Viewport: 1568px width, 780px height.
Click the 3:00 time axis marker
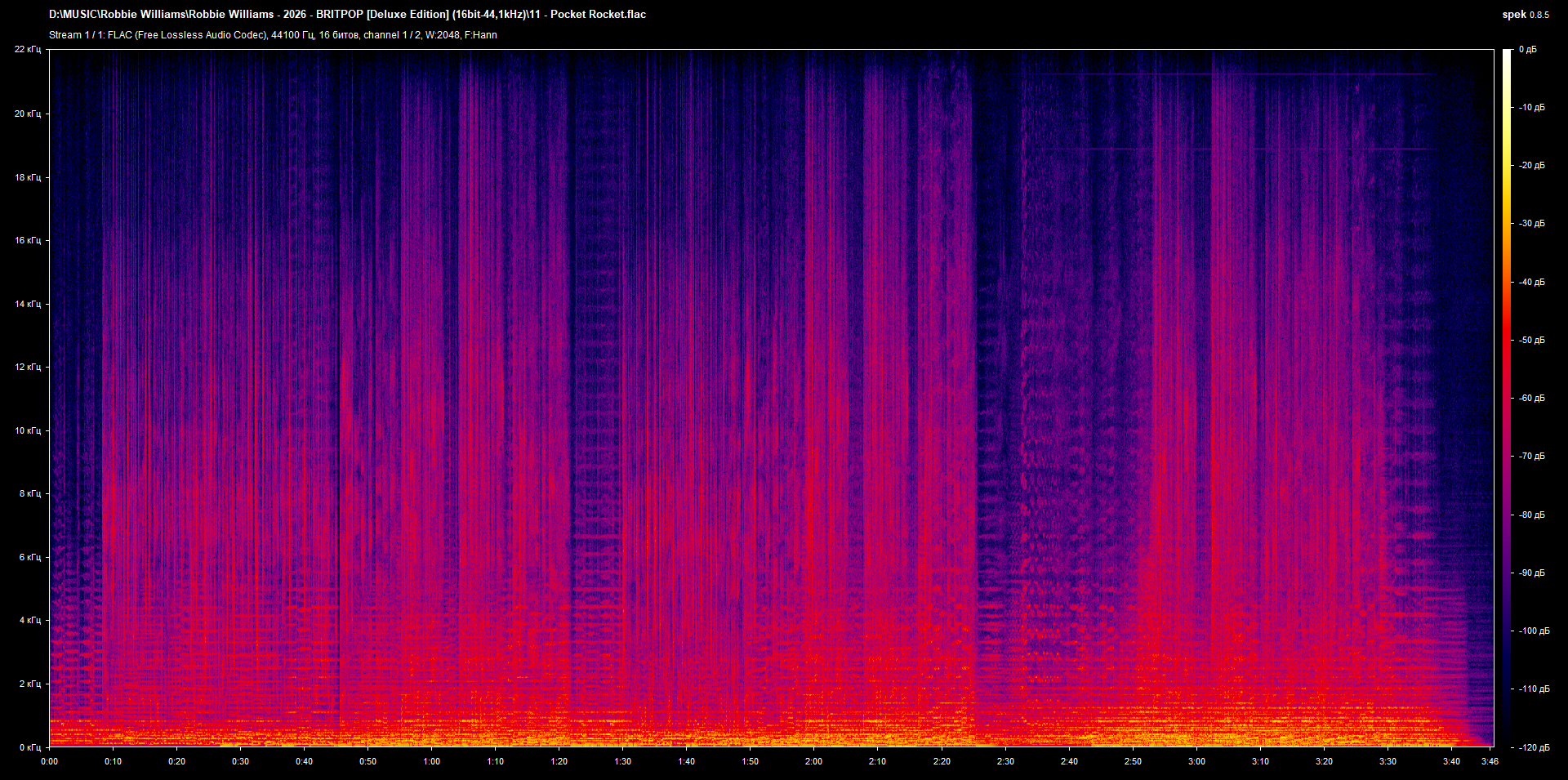[1196, 761]
